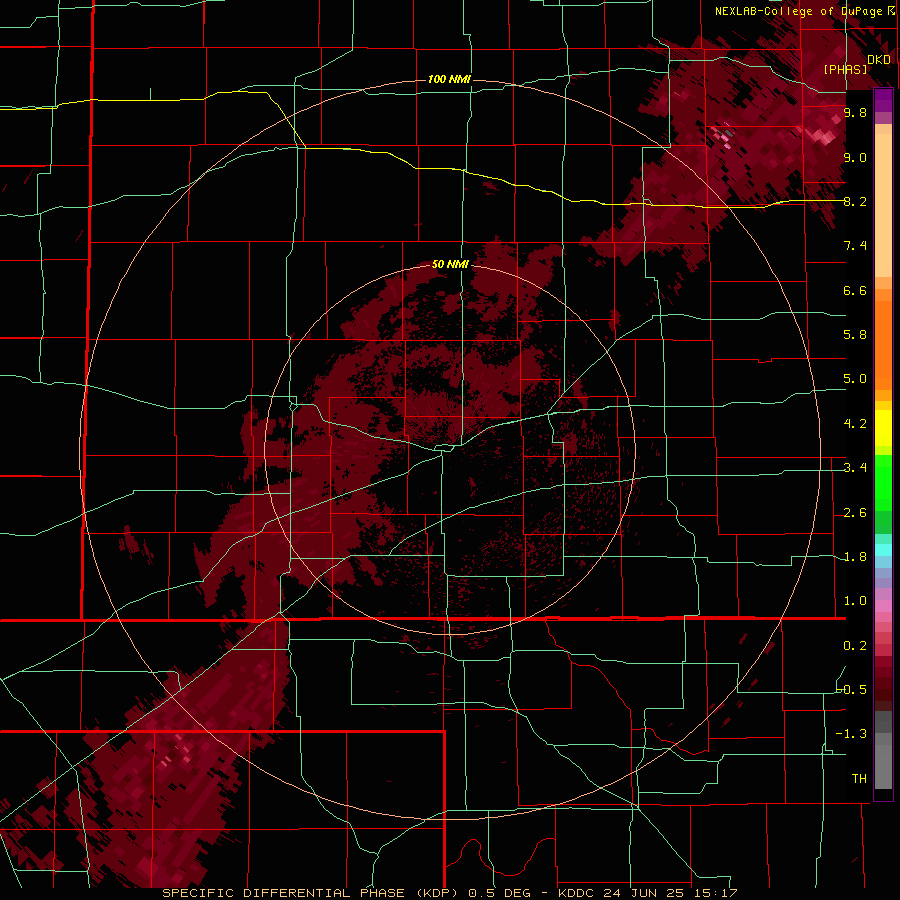900x900 pixels.
Task: Click the 4.2 legend value
Action: (855, 424)
